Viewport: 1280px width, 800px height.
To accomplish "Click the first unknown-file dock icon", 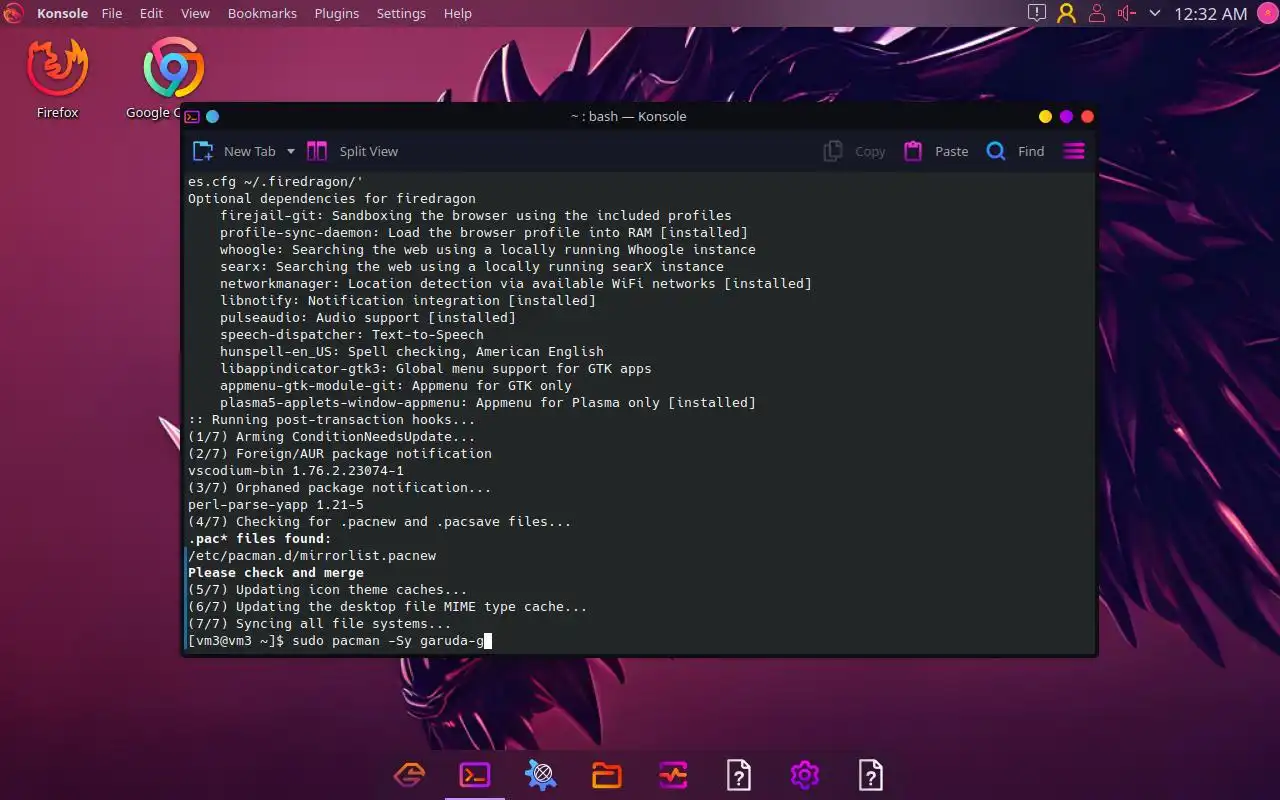I will (739, 774).
